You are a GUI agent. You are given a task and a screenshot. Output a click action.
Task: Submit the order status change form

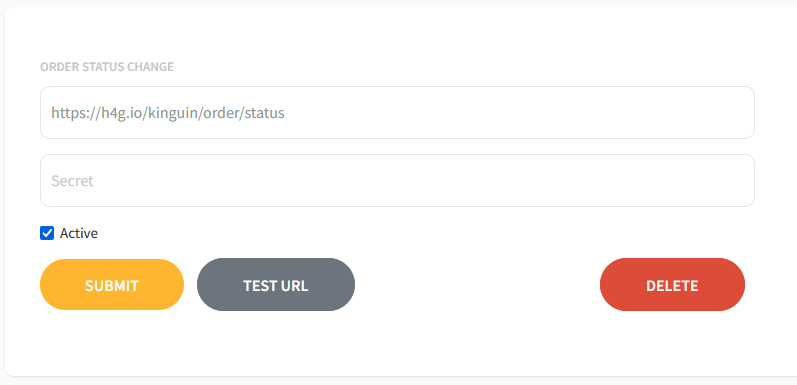(x=112, y=285)
